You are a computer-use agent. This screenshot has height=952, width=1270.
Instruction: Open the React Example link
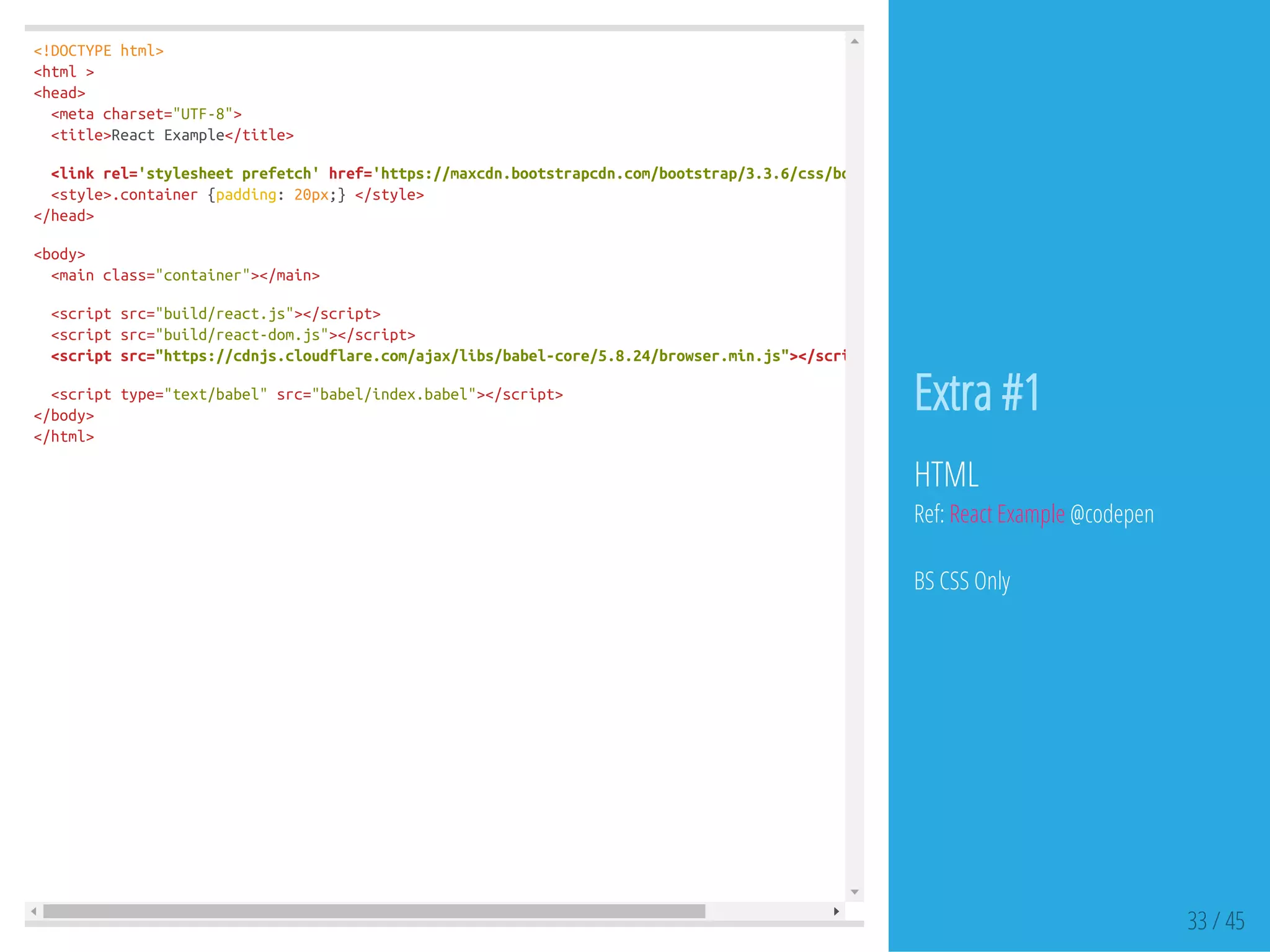coord(1006,514)
